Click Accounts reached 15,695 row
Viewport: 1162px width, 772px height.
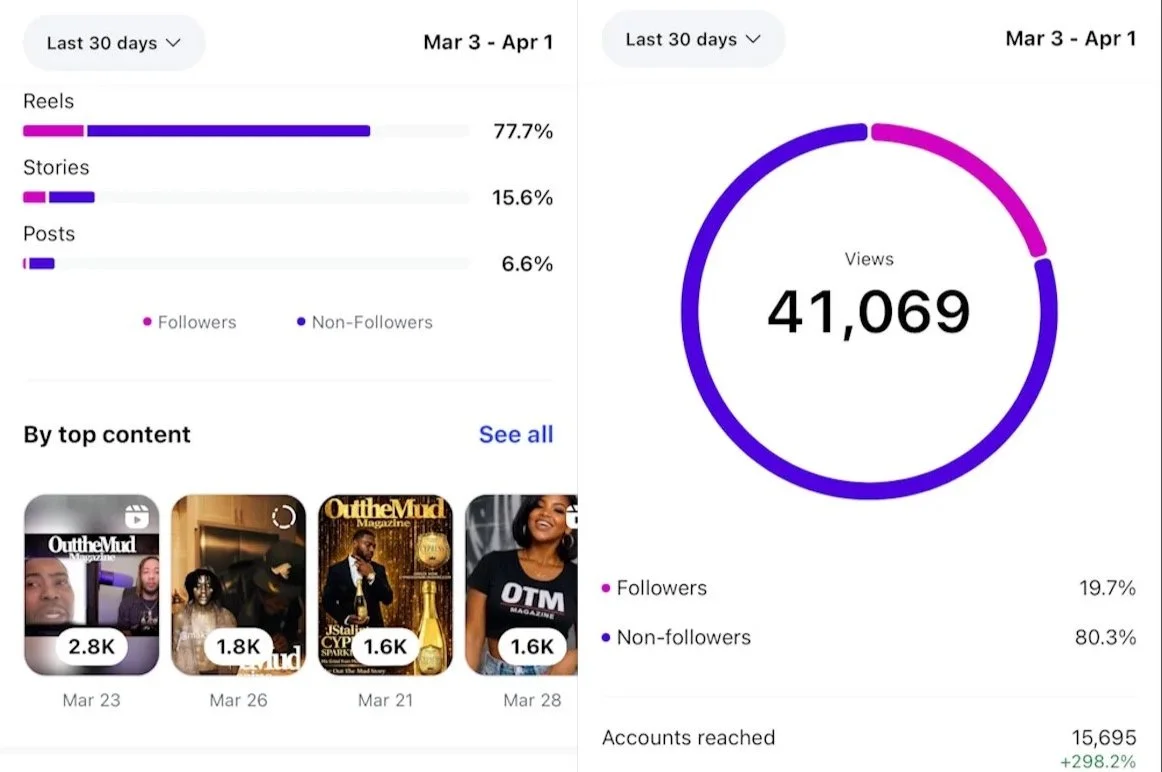868,740
